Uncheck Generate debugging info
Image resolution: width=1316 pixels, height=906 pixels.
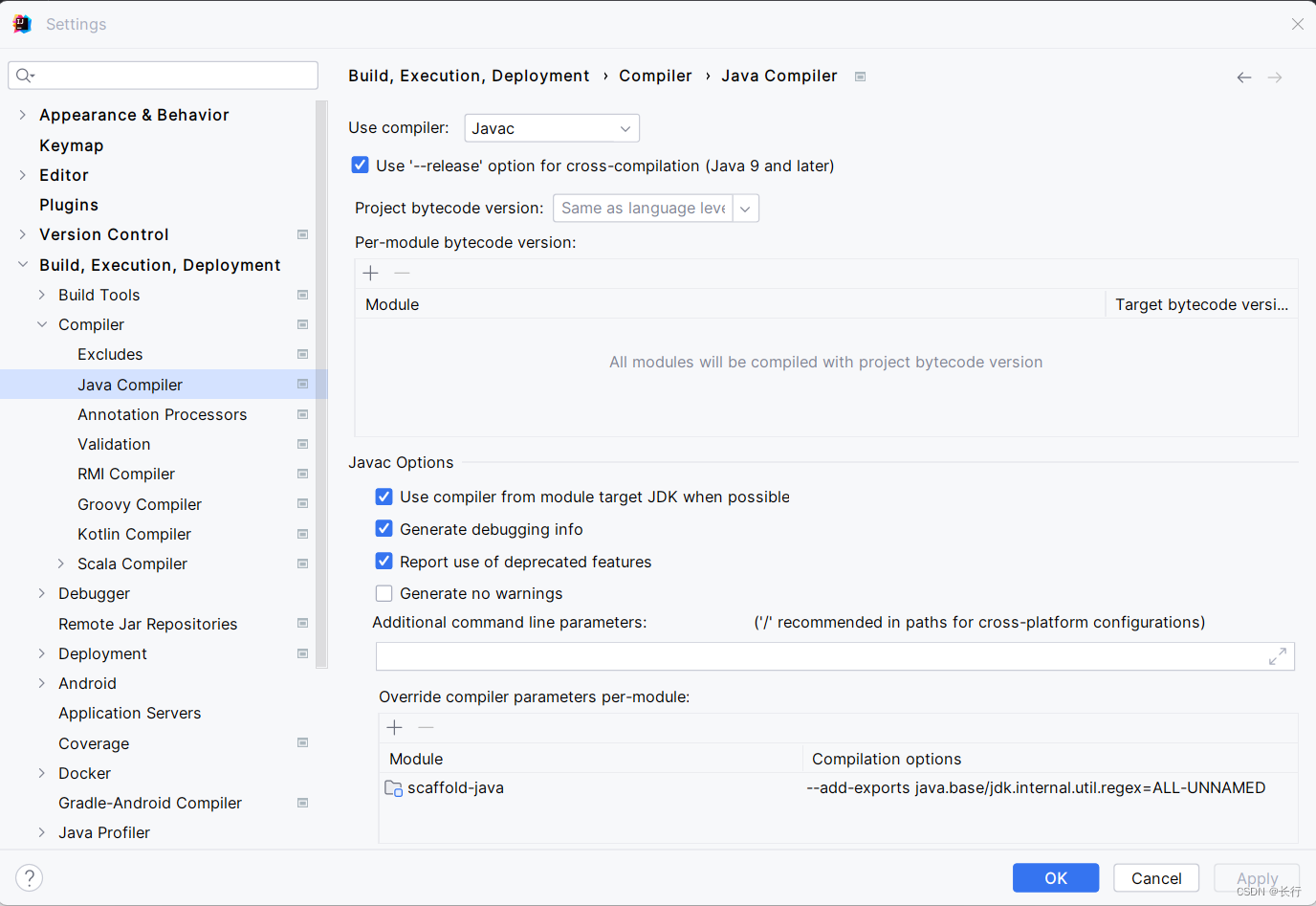[384, 529]
